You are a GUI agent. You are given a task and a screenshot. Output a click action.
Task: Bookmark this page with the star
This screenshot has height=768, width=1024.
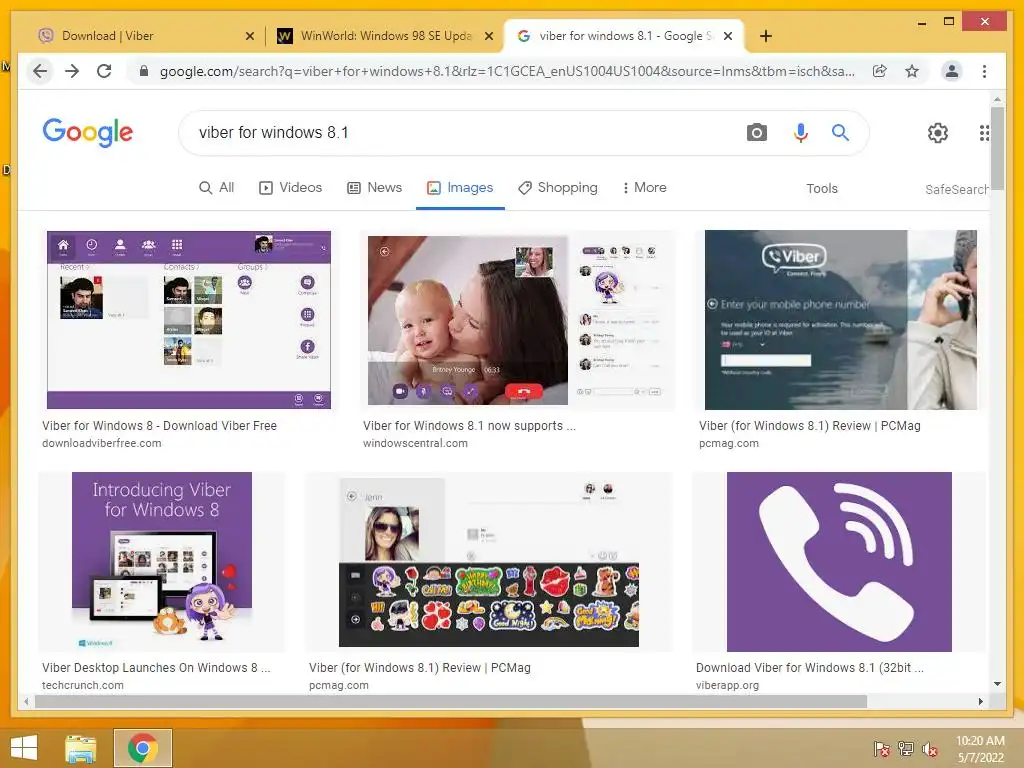912,71
